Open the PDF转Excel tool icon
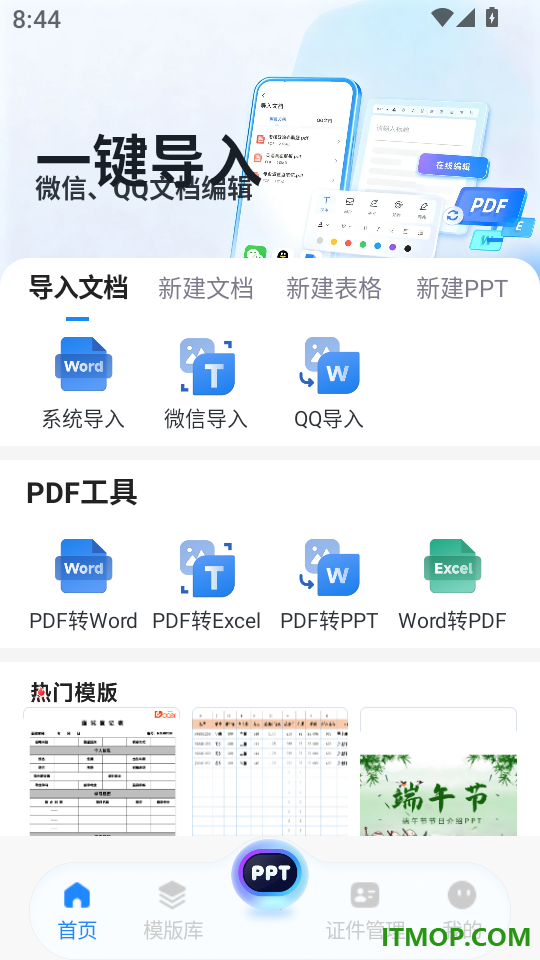The image size is (540, 960). tap(206, 568)
